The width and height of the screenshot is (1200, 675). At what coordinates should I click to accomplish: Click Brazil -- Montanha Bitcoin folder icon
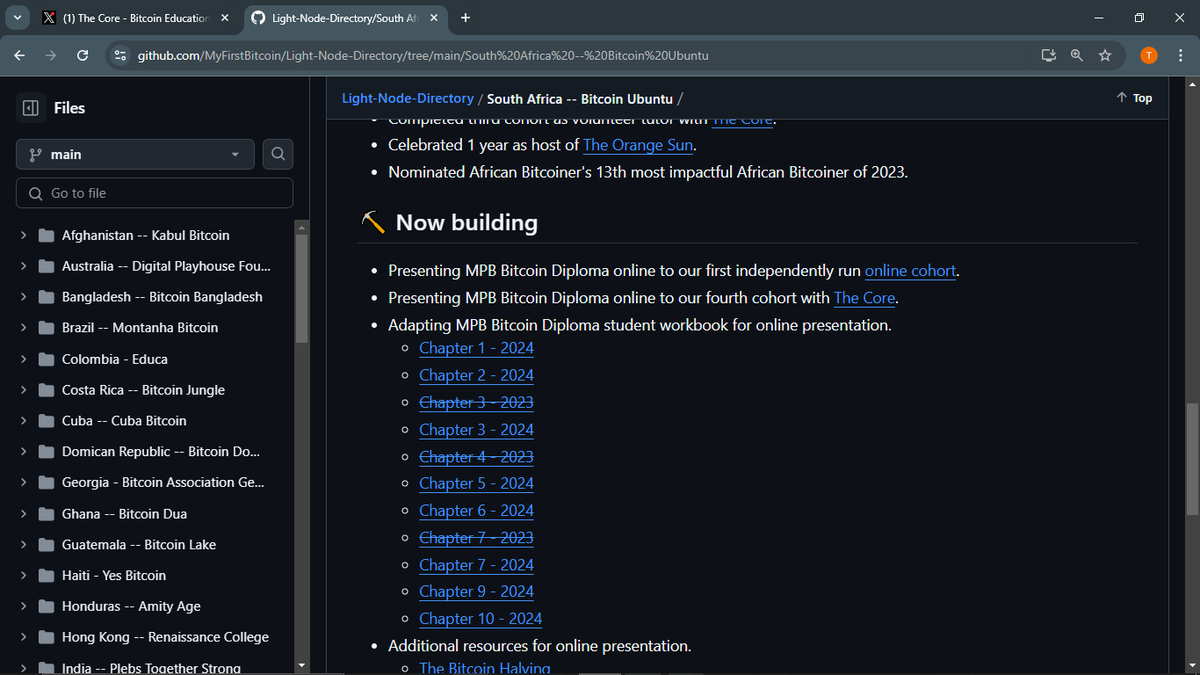point(46,328)
